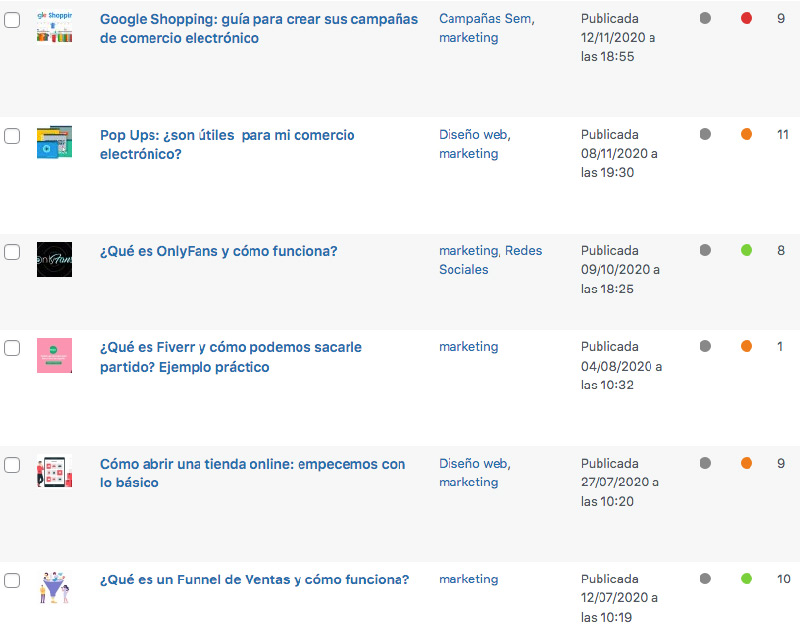This screenshot has height=627, width=800.
Task: Click the Pop Ups post featured thumbnail
Action: point(54,142)
